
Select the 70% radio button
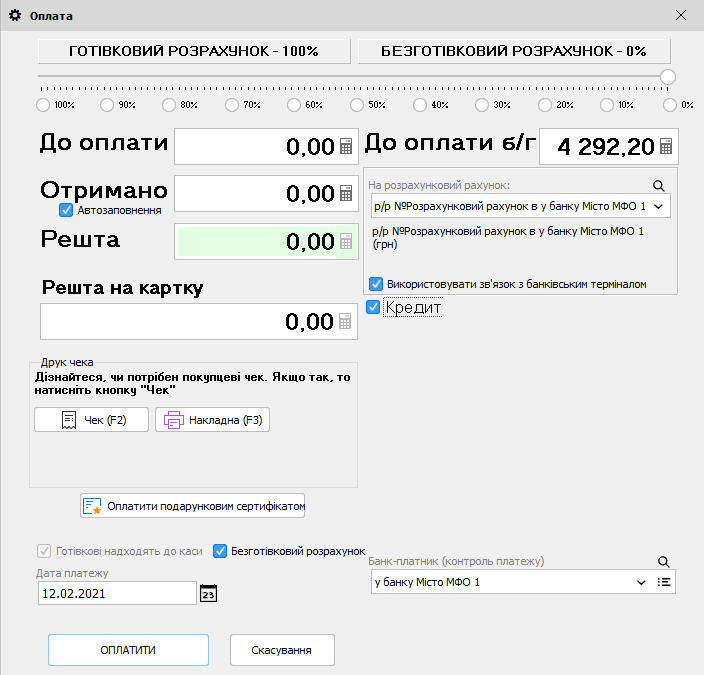[232, 105]
